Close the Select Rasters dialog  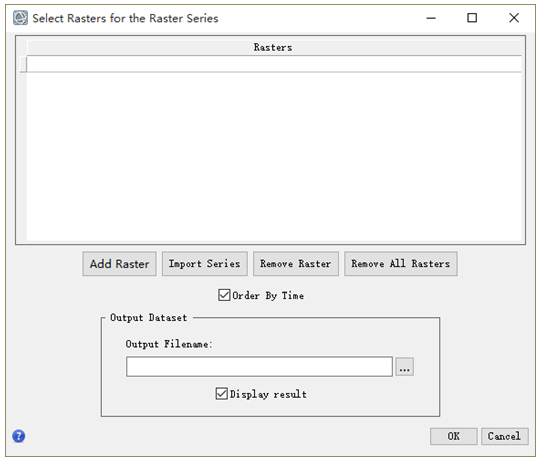(514, 18)
